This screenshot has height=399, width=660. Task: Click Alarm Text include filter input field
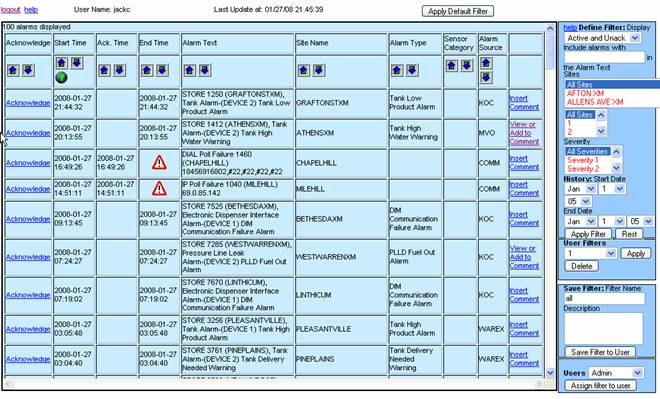click(x=604, y=57)
